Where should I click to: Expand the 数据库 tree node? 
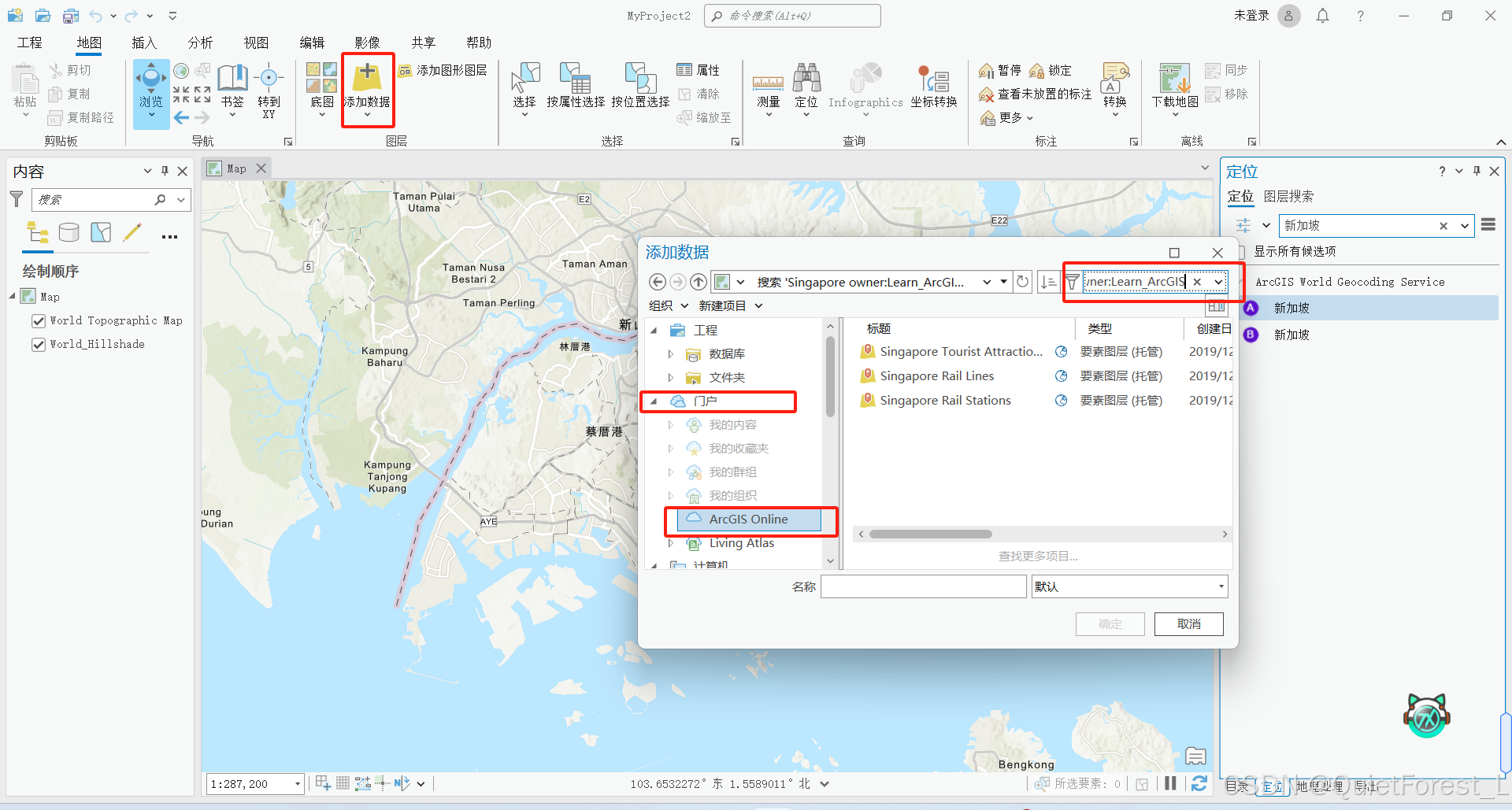(671, 354)
